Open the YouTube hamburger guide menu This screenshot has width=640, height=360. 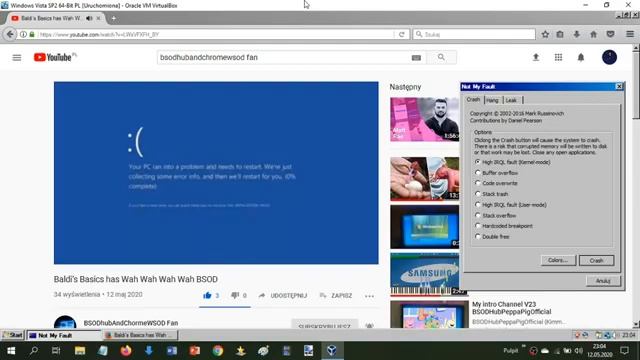point(17,58)
